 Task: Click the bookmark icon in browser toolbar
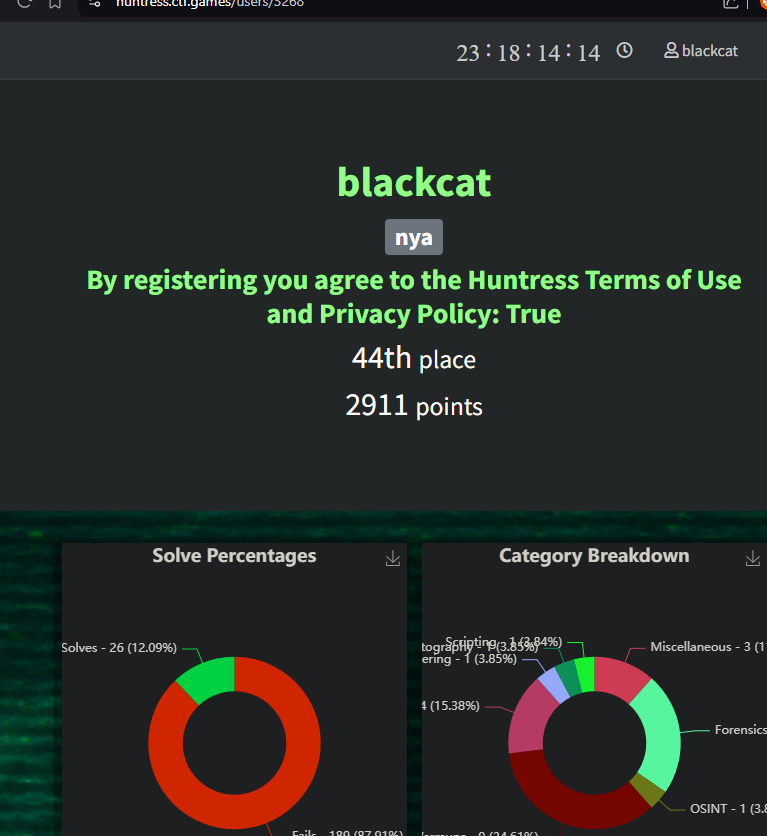click(x=55, y=4)
